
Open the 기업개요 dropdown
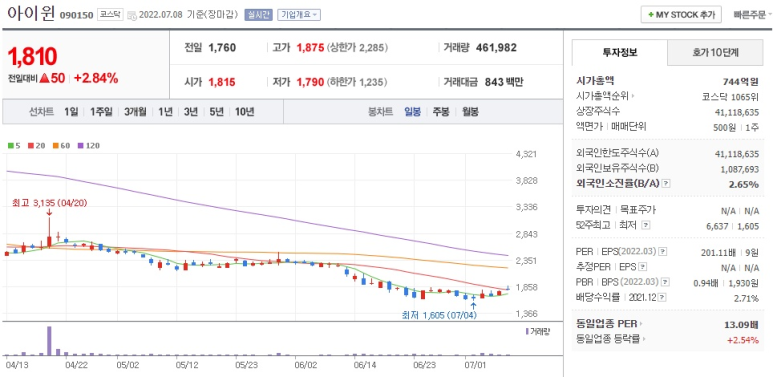pyautogui.click(x=299, y=15)
